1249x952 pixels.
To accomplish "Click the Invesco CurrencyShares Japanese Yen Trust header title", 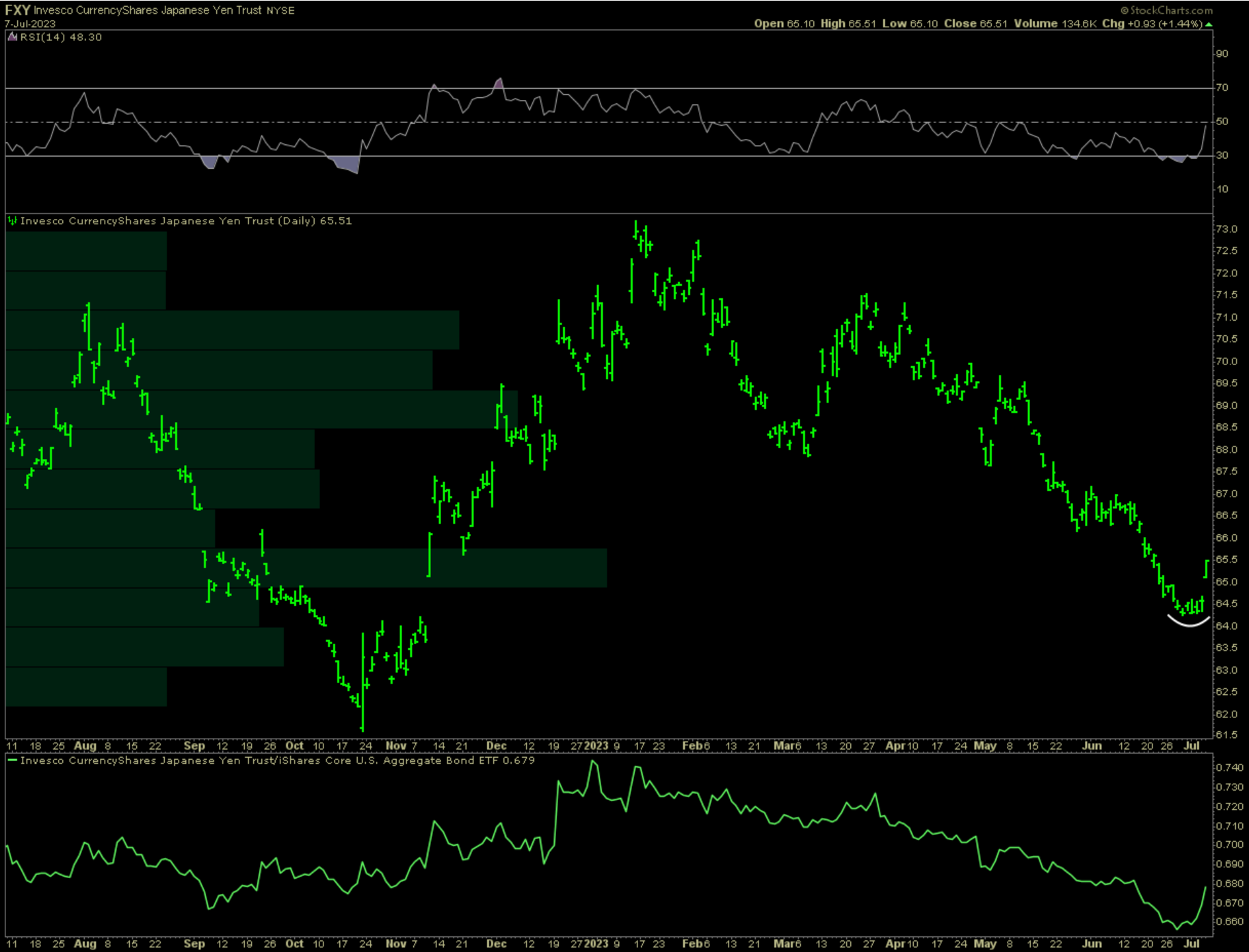I will coord(148,11).
